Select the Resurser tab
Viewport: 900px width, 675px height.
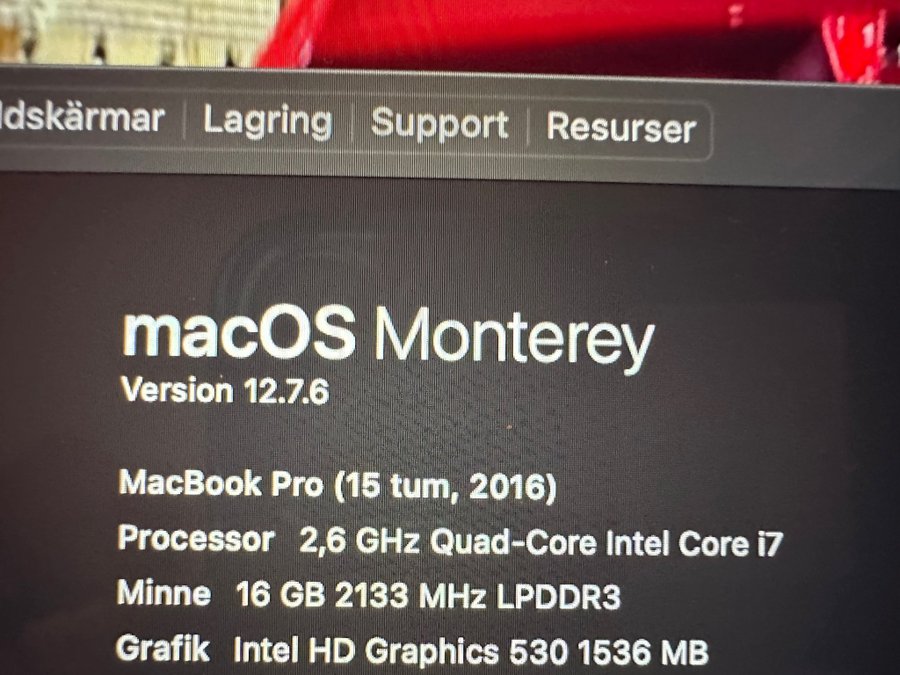pyautogui.click(x=621, y=127)
